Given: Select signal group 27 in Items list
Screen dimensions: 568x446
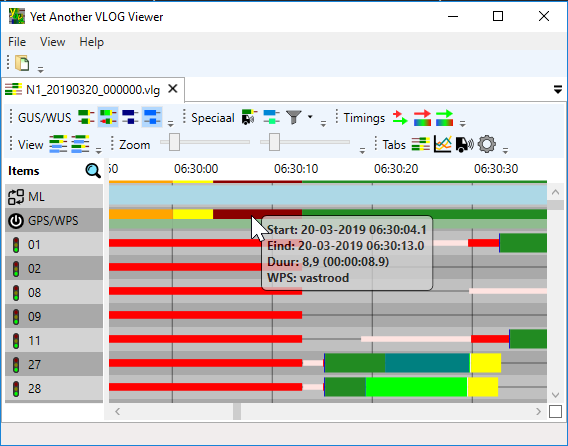Looking at the screenshot, I should point(54,364).
